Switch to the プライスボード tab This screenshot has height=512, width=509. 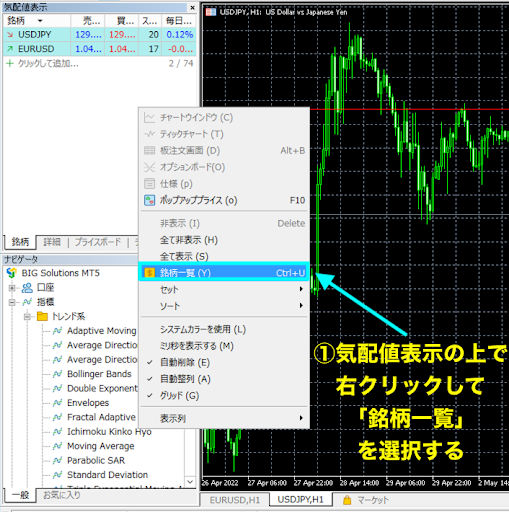pos(98,242)
